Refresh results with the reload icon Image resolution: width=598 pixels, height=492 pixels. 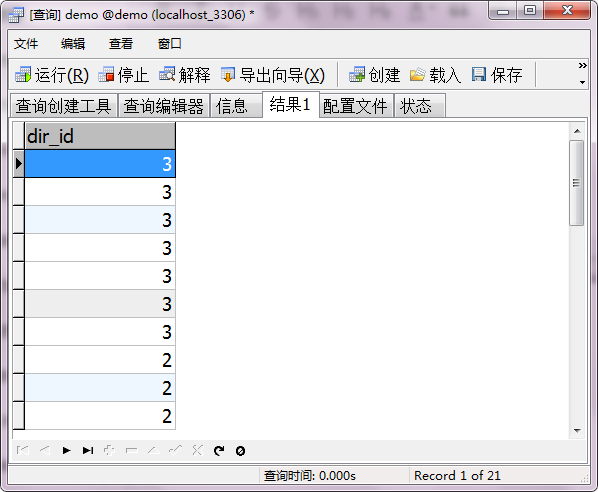tap(219, 450)
